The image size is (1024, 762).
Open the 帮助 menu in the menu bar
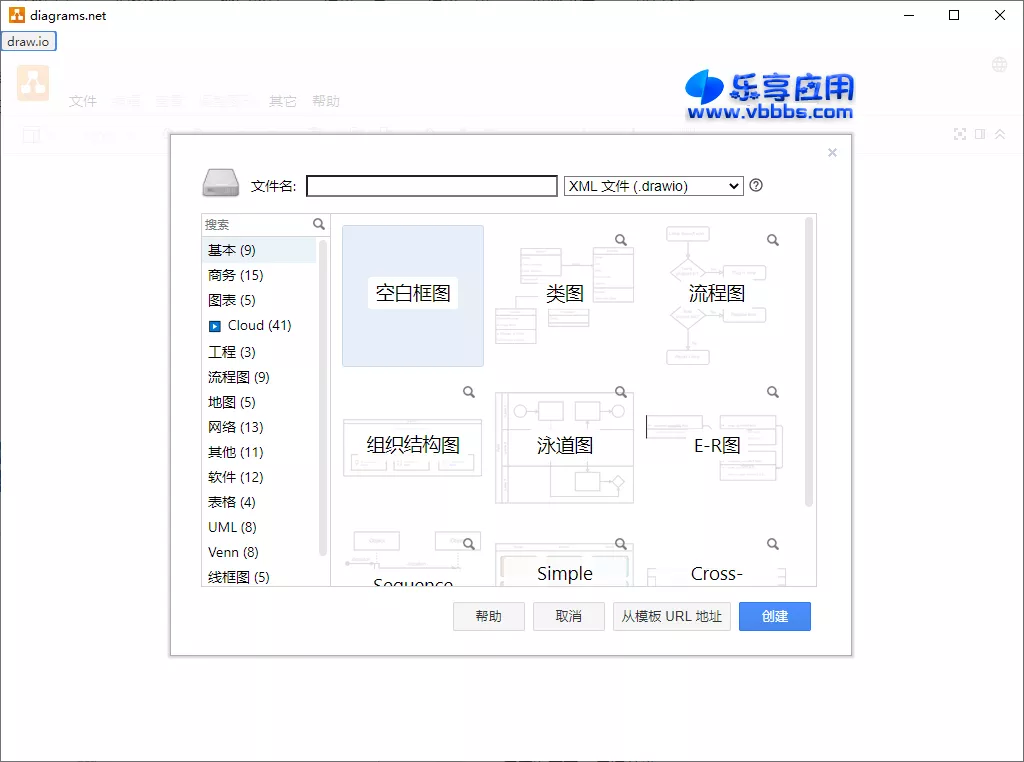[326, 100]
